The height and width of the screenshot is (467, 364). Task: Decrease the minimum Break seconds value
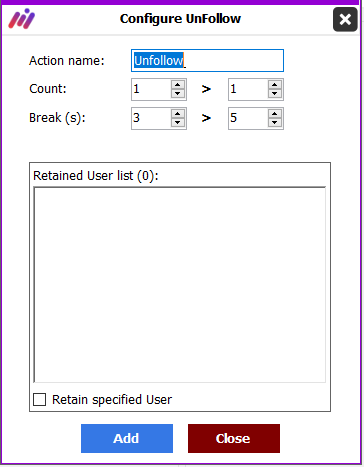(178, 123)
